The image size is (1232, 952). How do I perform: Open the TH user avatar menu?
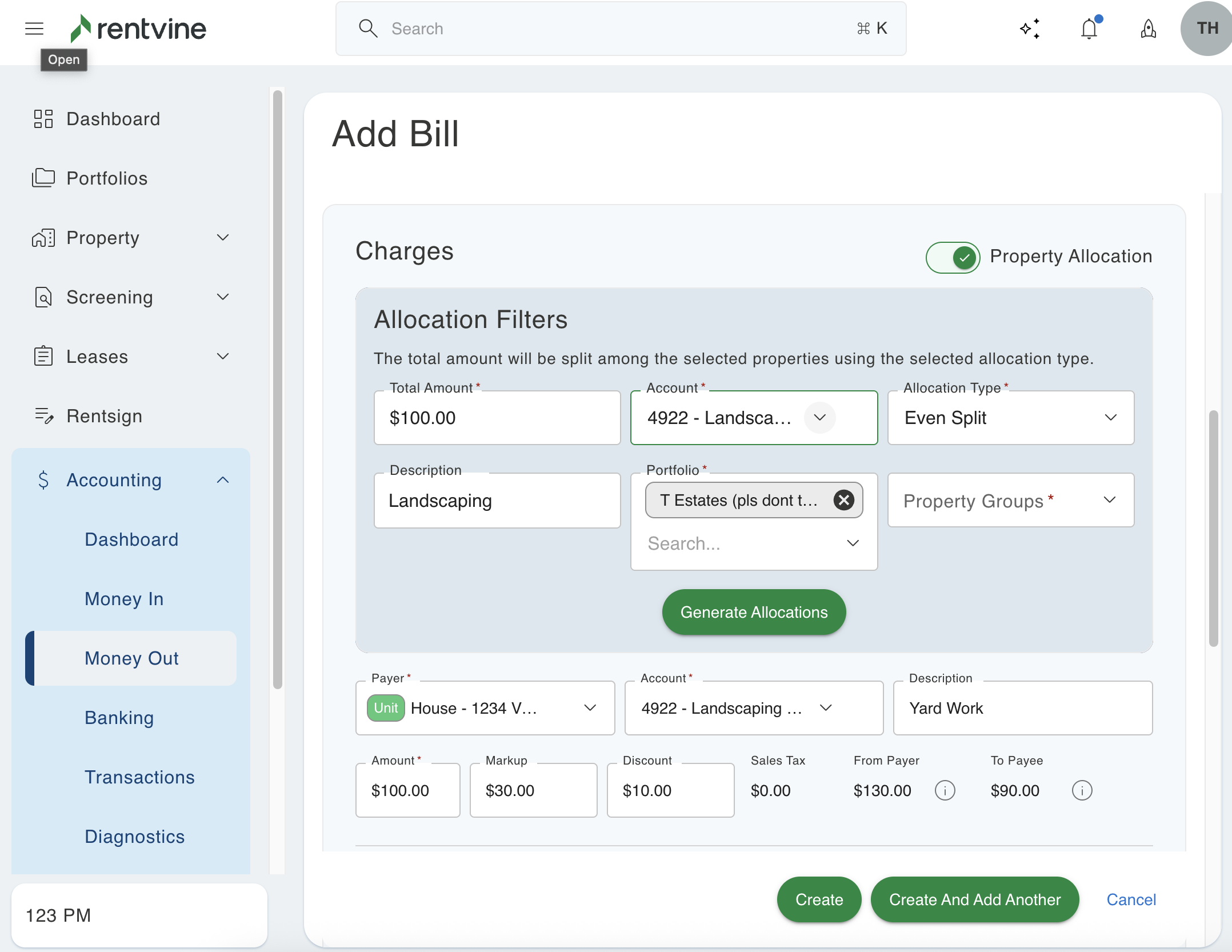click(x=1207, y=29)
